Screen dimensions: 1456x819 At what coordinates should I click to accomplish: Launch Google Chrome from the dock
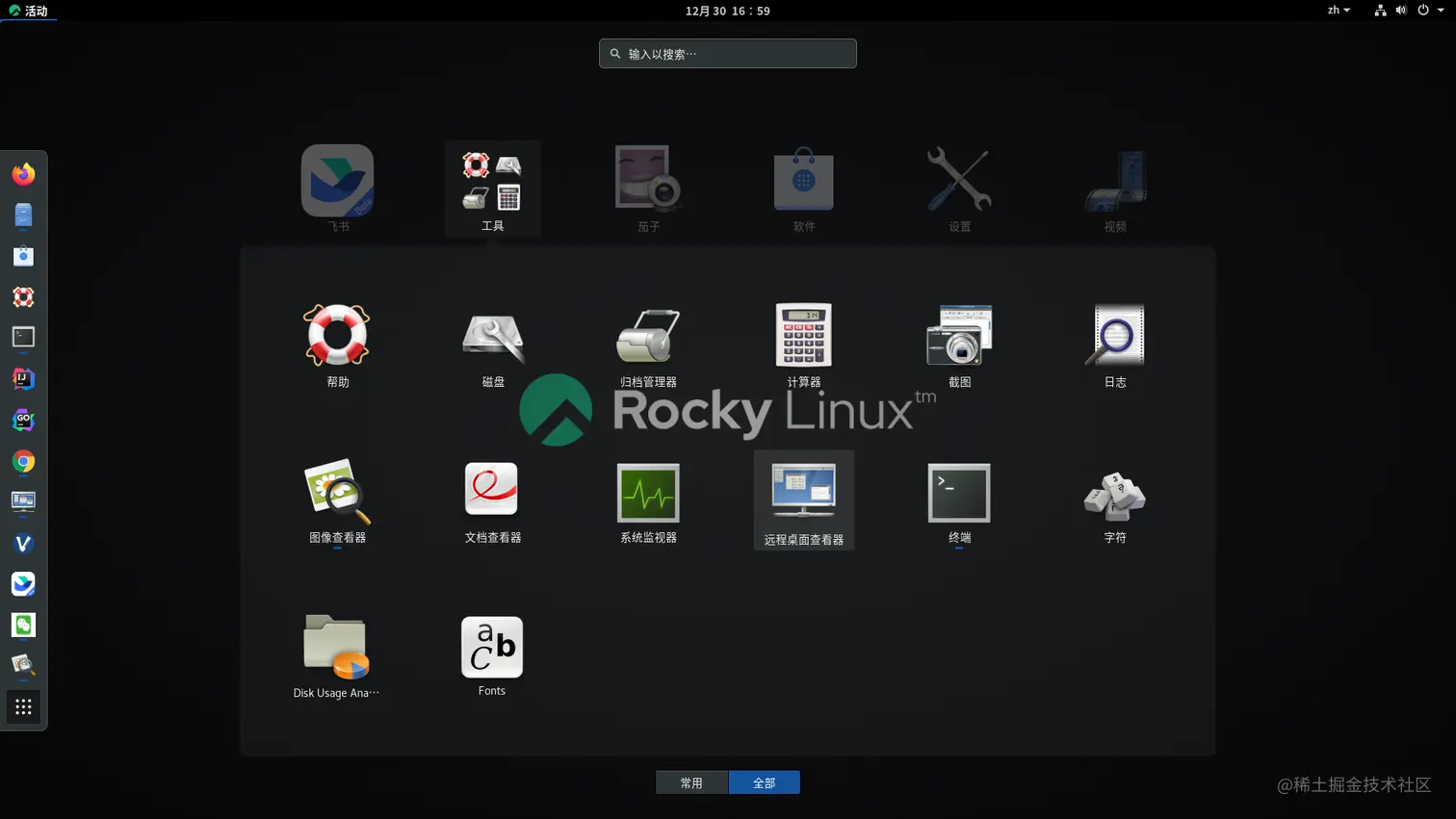tap(23, 461)
